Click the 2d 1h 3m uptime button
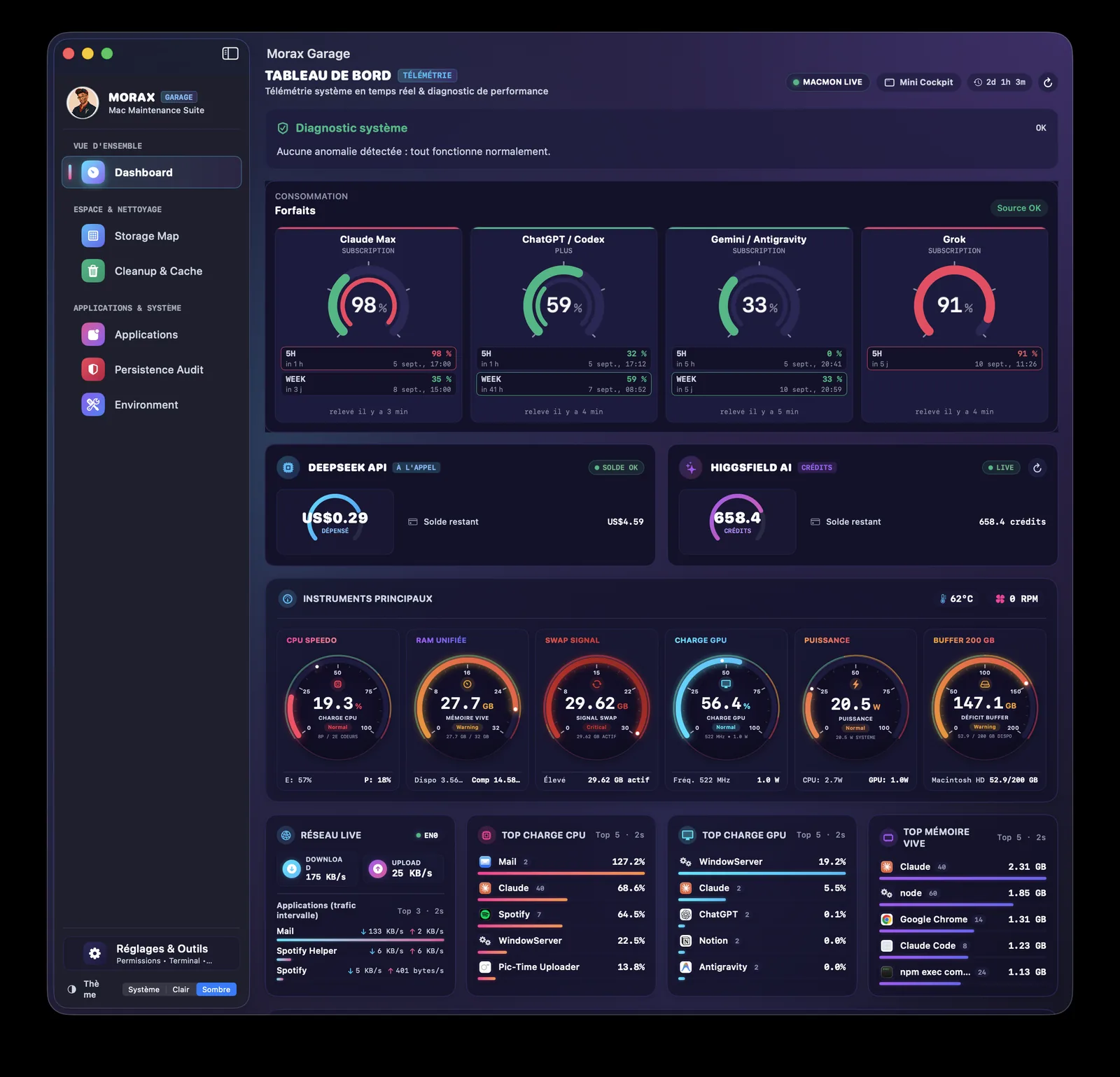This screenshot has height=1077, width=1120. [x=1000, y=83]
